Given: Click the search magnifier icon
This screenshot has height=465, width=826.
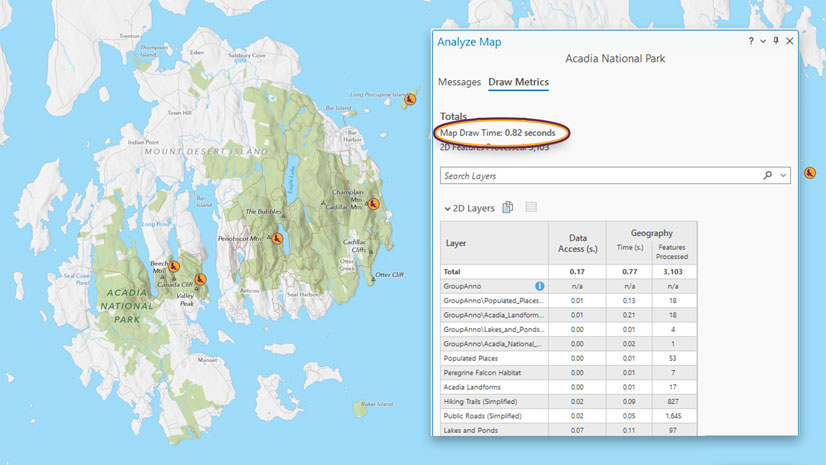Looking at the screenshot, I should [x=768, y=175].
